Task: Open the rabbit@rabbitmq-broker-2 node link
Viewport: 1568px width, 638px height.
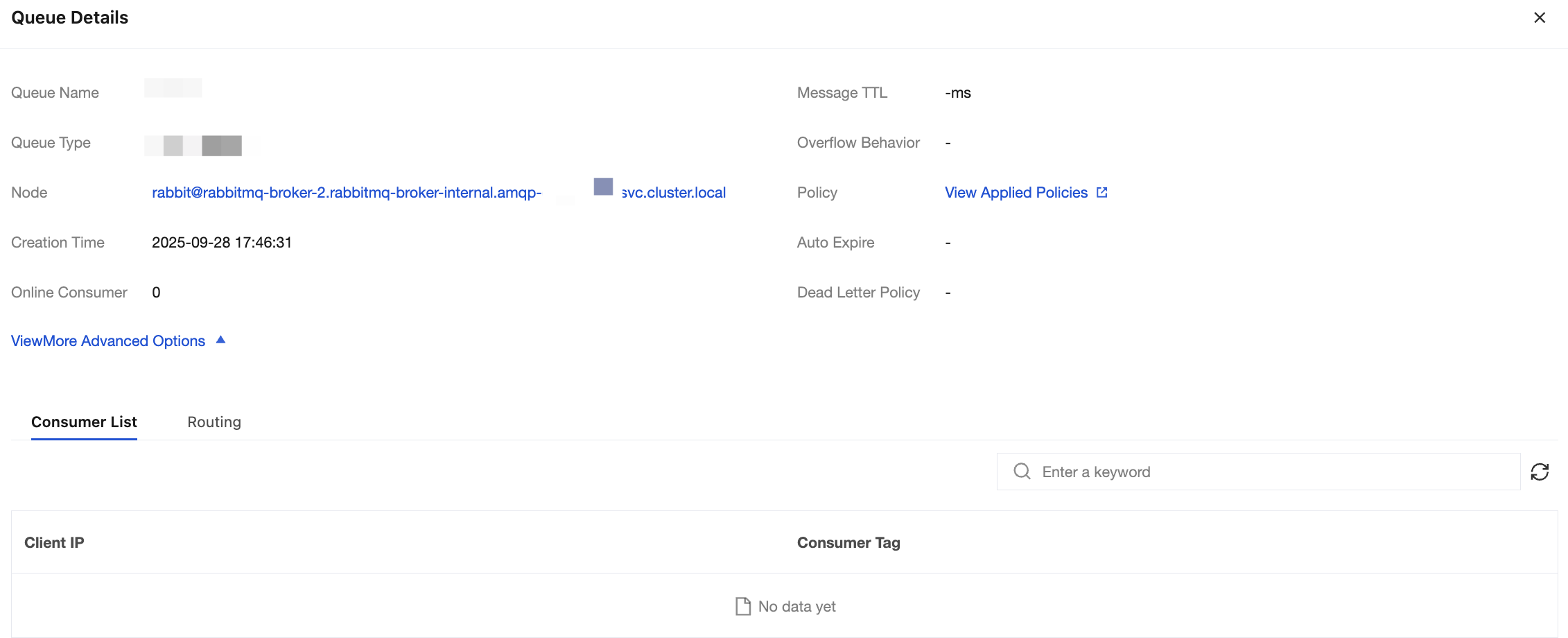Action: tap(347, 193)
